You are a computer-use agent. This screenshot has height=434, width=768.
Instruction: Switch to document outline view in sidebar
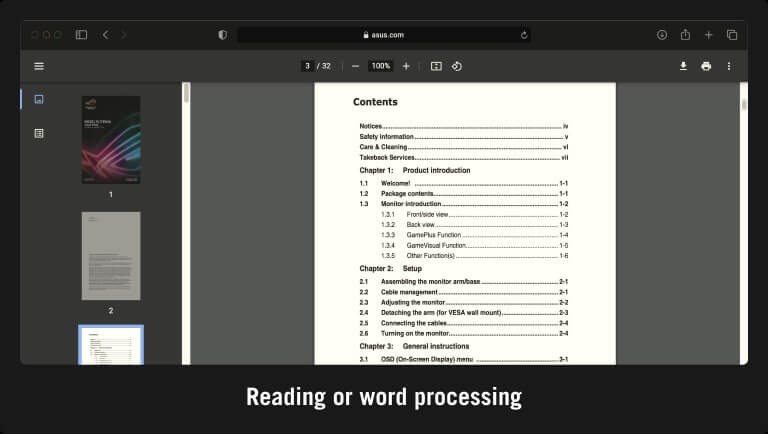(x=39, y=133)
